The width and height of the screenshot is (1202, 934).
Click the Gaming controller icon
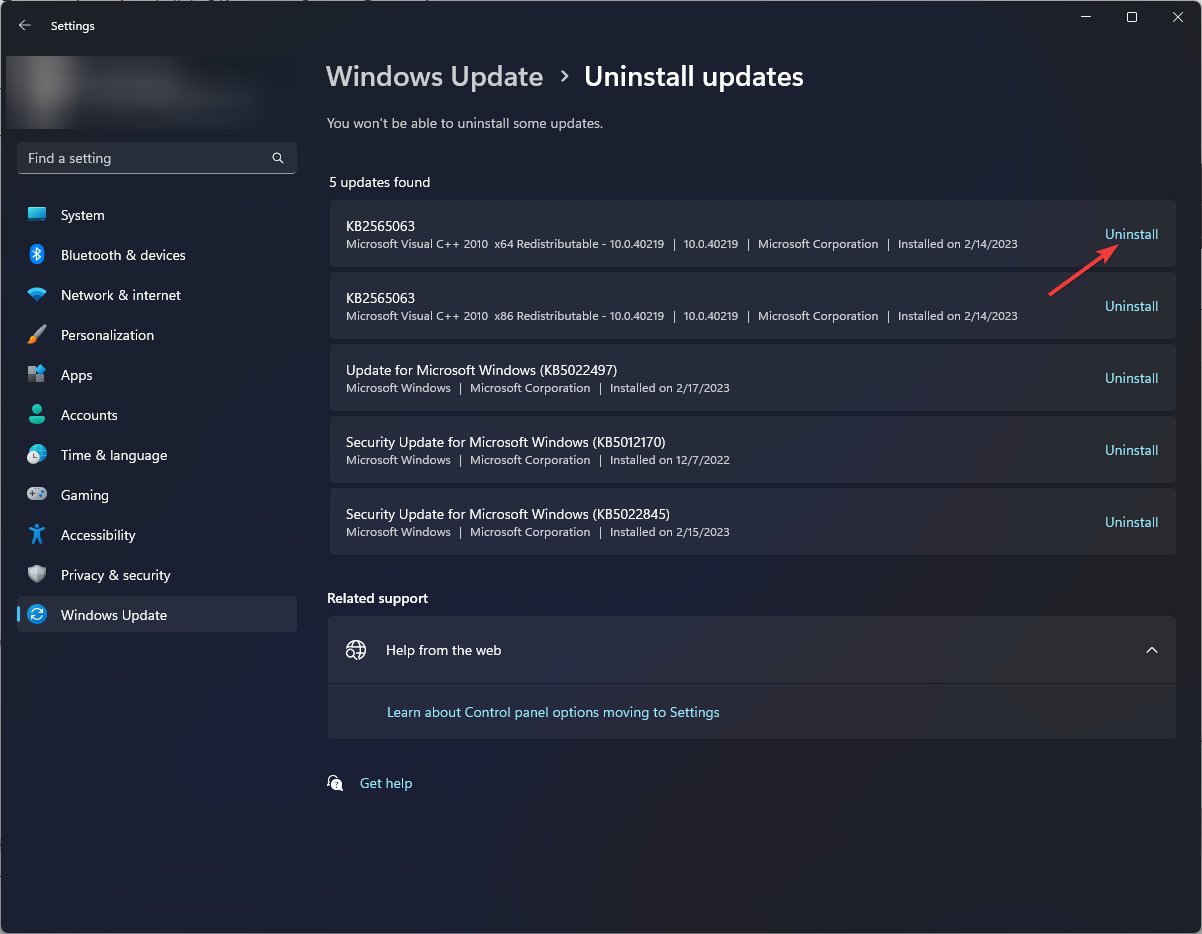pyautogui.click(x=37, y=495)
